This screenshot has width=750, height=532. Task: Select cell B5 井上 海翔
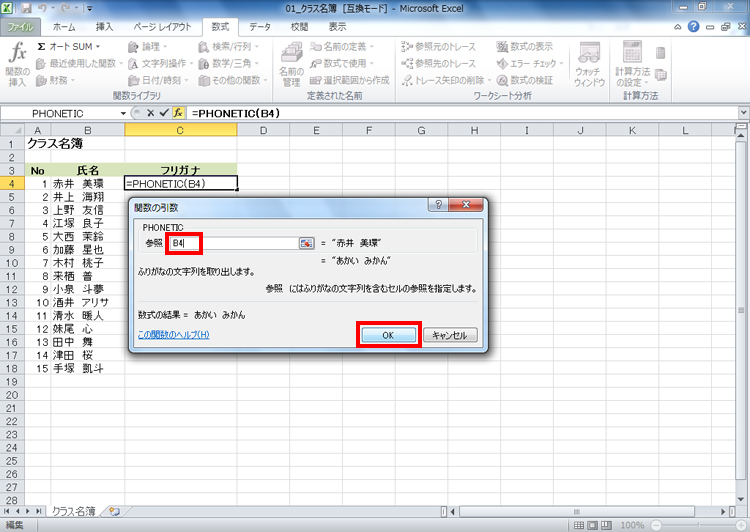(x=88, y=197)
